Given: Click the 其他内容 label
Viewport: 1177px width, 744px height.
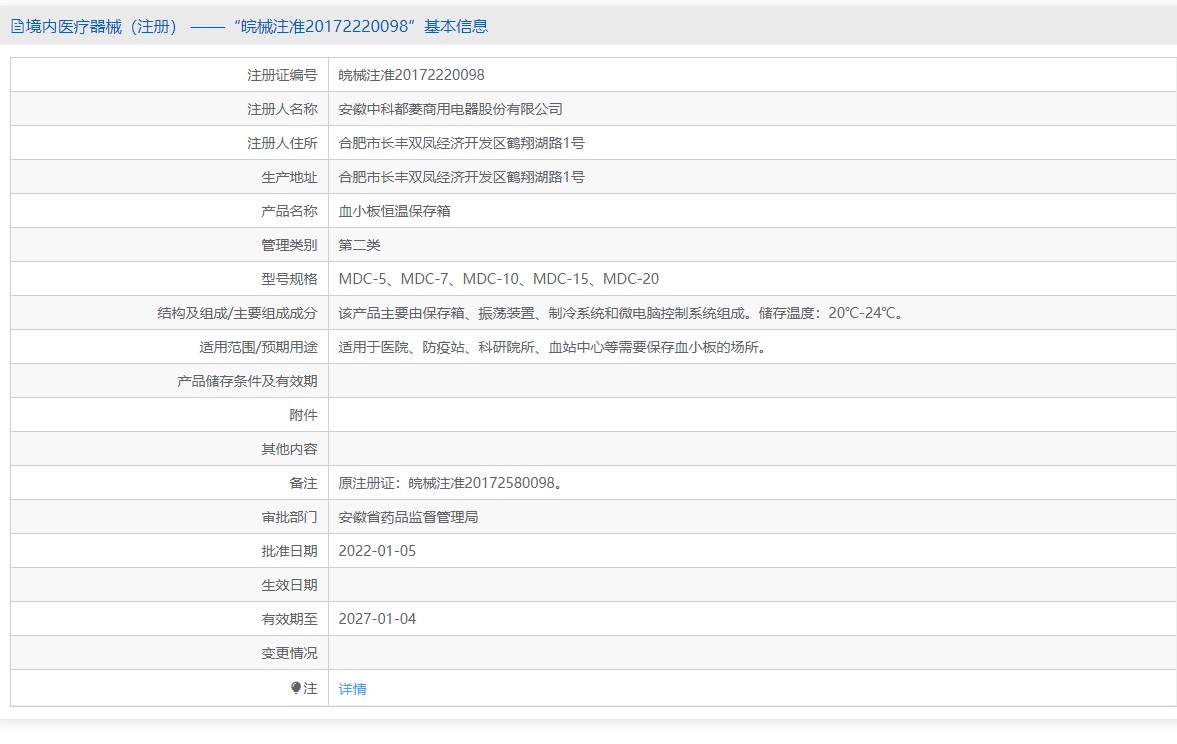Looking at the screenshot, I should point(289,449).
